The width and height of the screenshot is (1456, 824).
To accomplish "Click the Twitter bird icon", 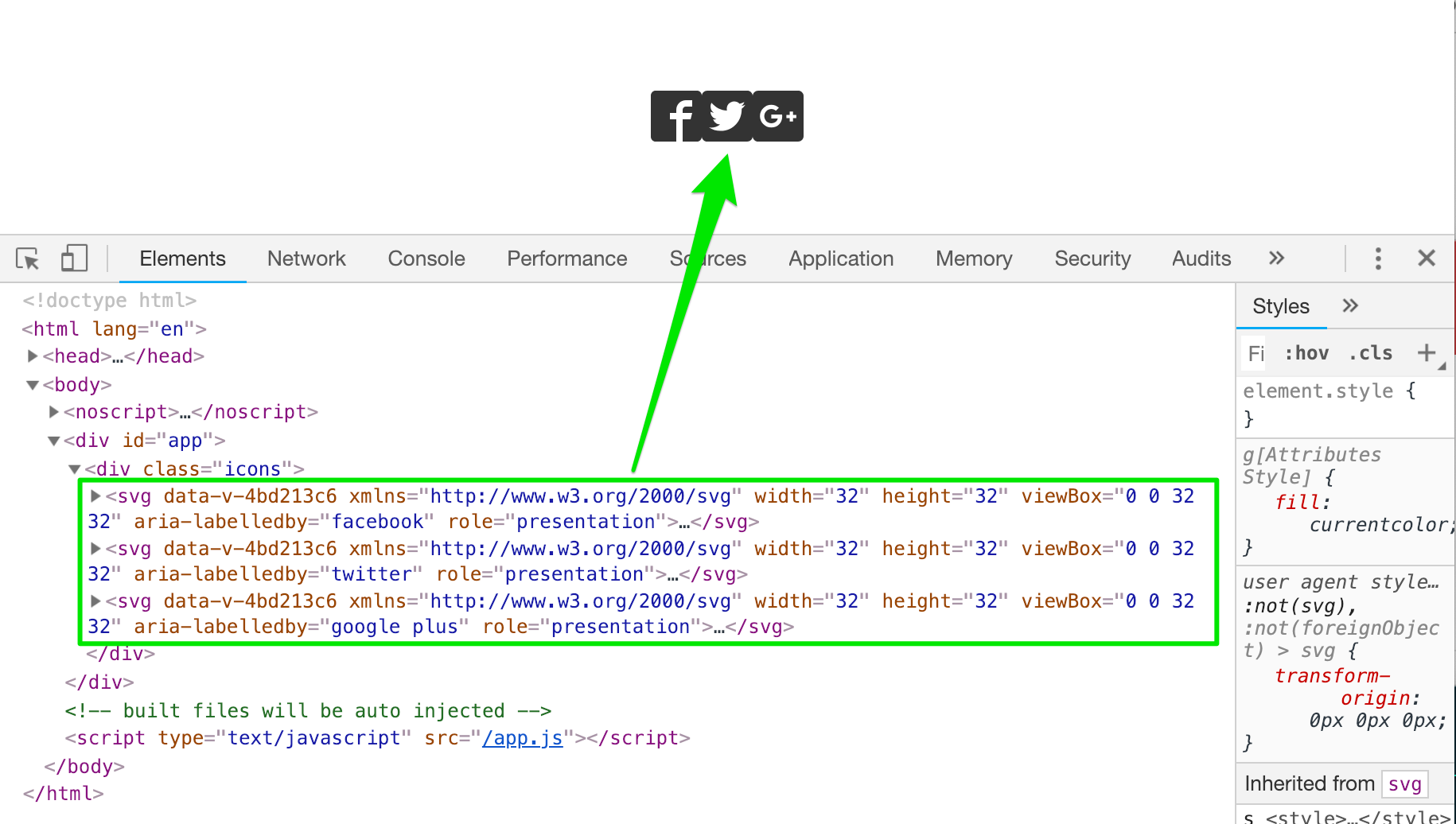I will (727, 116).
